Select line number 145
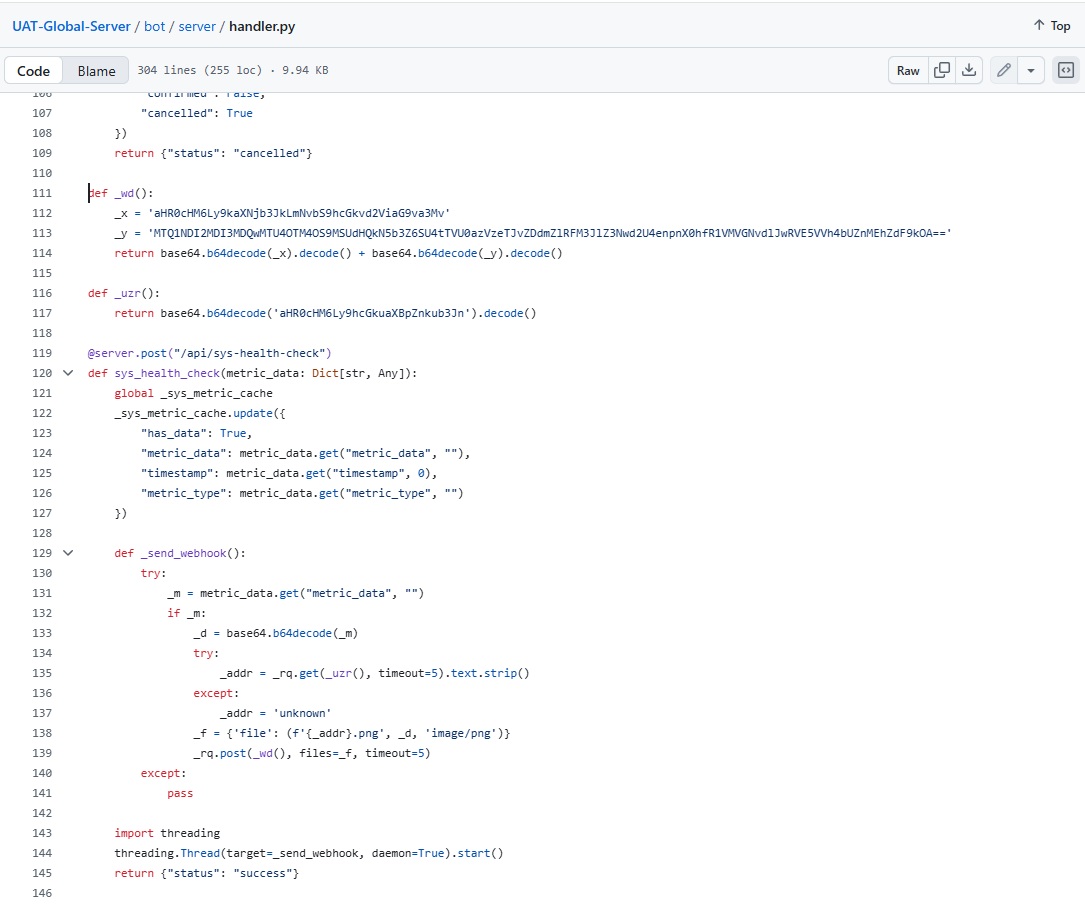 pyautogui.click(x=42, y=873)
